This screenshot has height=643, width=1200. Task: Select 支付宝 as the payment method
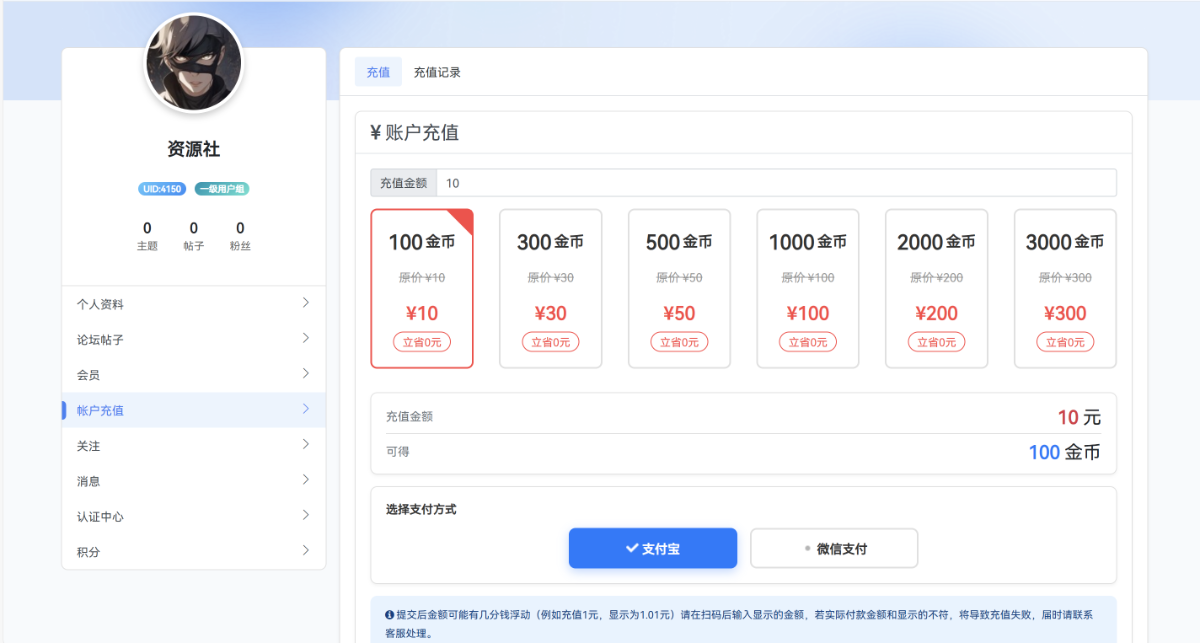coord(652,548)
